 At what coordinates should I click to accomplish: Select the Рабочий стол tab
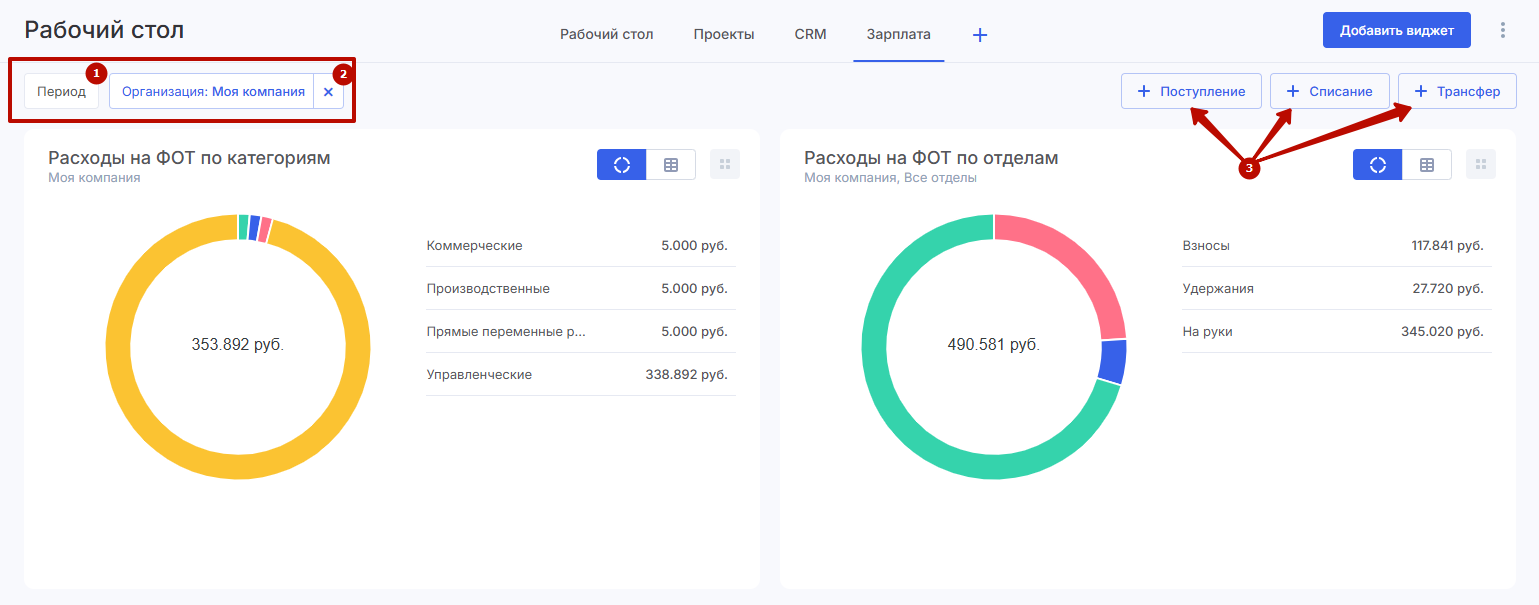coord(606,34)
